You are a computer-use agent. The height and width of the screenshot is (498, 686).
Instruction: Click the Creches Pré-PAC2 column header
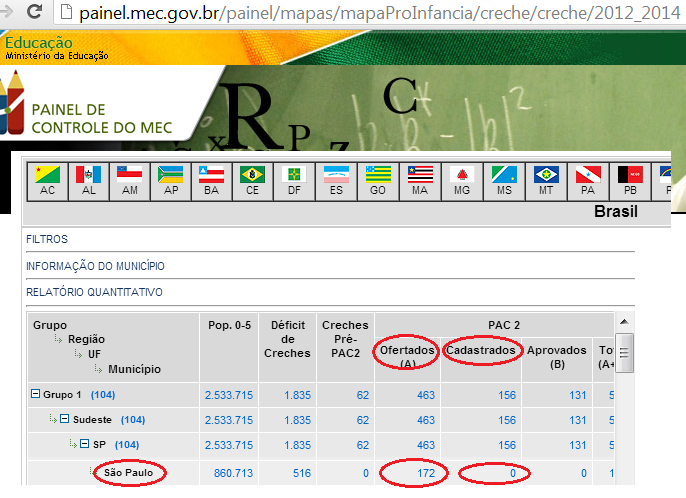click(x=345, y=339)
